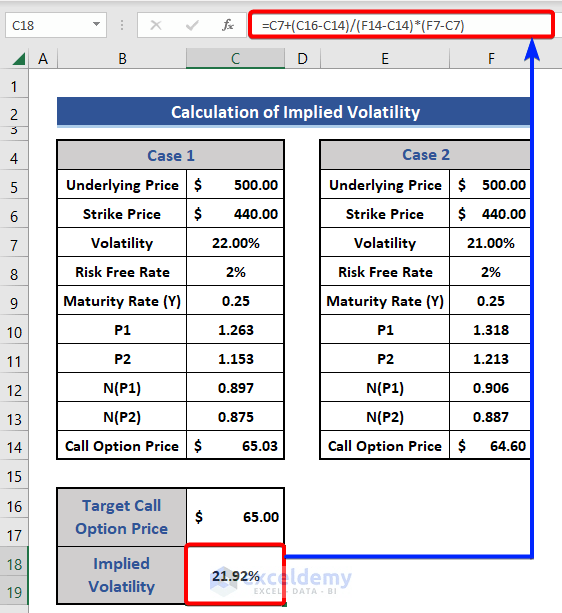562x613 pixels.
Task: Select Case 1 P1 value 1.263
Action: tap(235, 330)
